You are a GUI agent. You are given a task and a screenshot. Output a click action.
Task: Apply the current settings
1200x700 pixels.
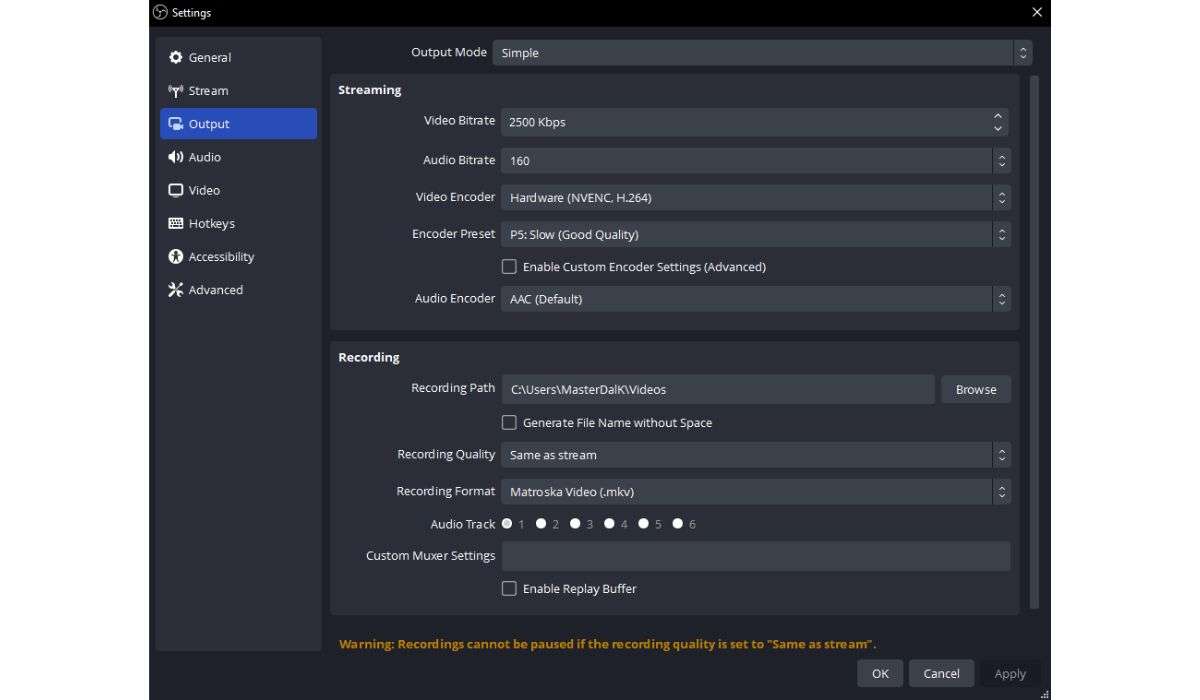[x=1010, y=673]
